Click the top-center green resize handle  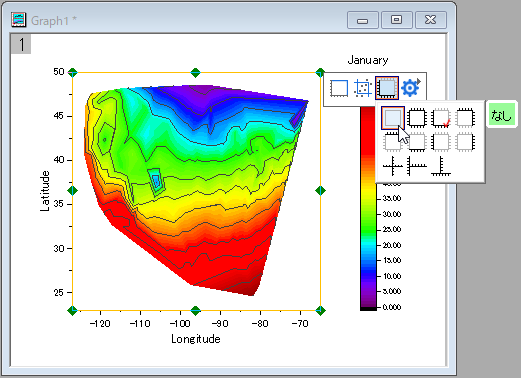196,72
